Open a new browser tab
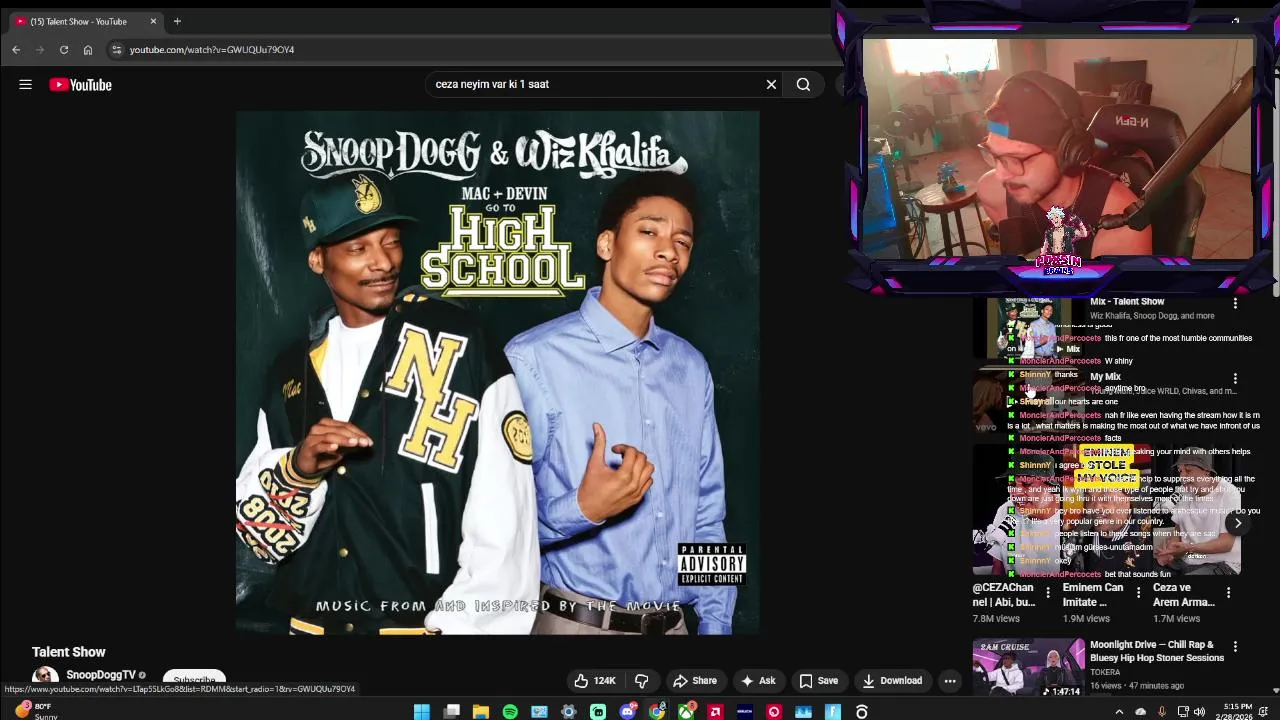This screenshot has height=720, width=1280. pos(177,21)
